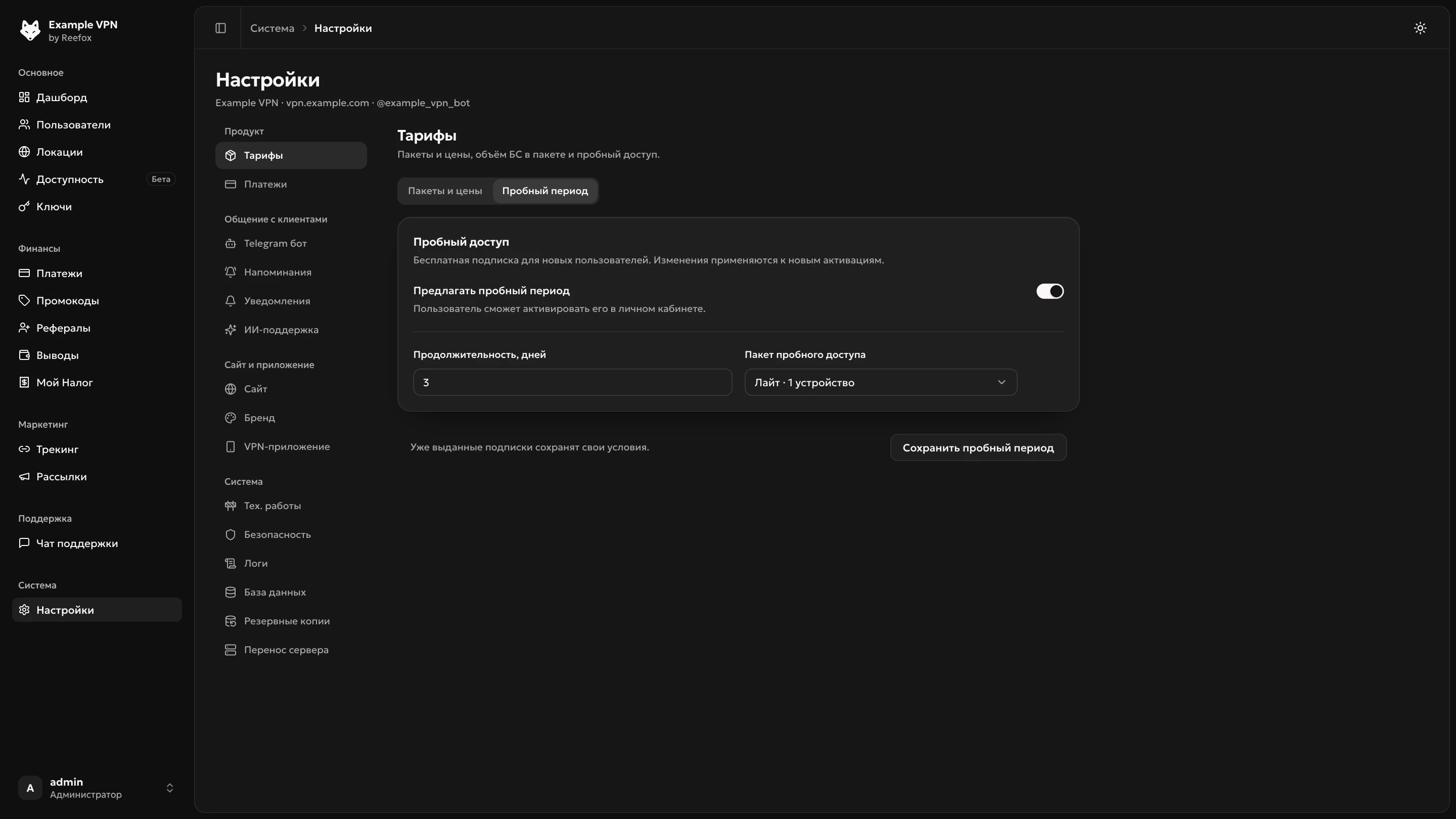Click the Промокоды tag icon

[x=24, y=301]
